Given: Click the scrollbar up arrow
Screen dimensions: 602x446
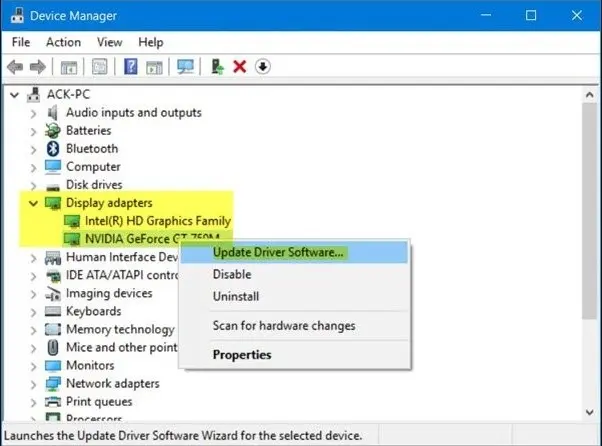Looking at the screenshot, I should point(590,94).
